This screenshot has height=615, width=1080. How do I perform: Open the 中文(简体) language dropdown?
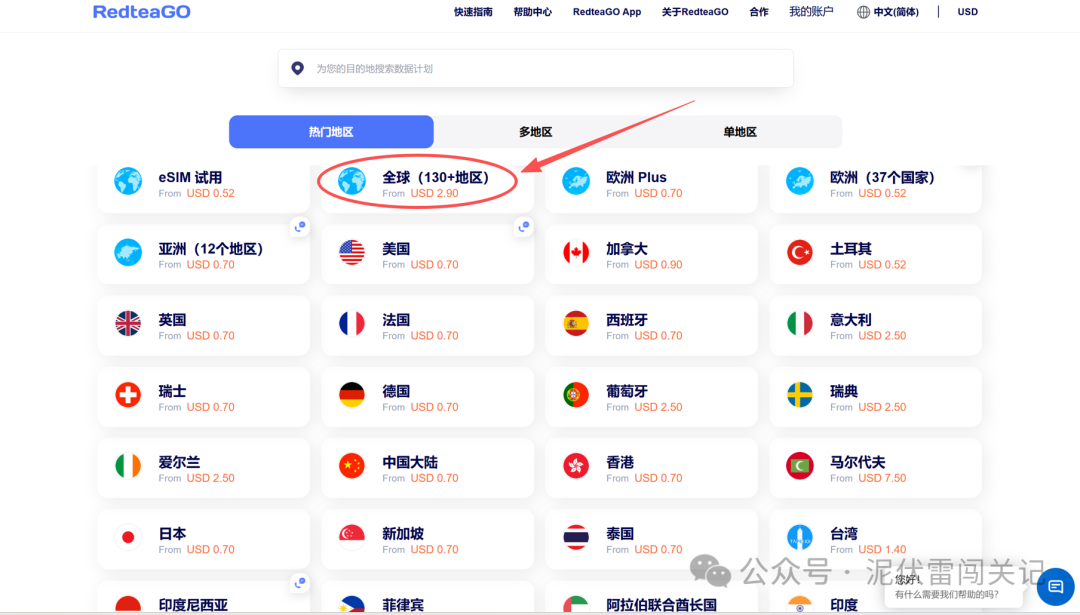click(x=895, y=11)
